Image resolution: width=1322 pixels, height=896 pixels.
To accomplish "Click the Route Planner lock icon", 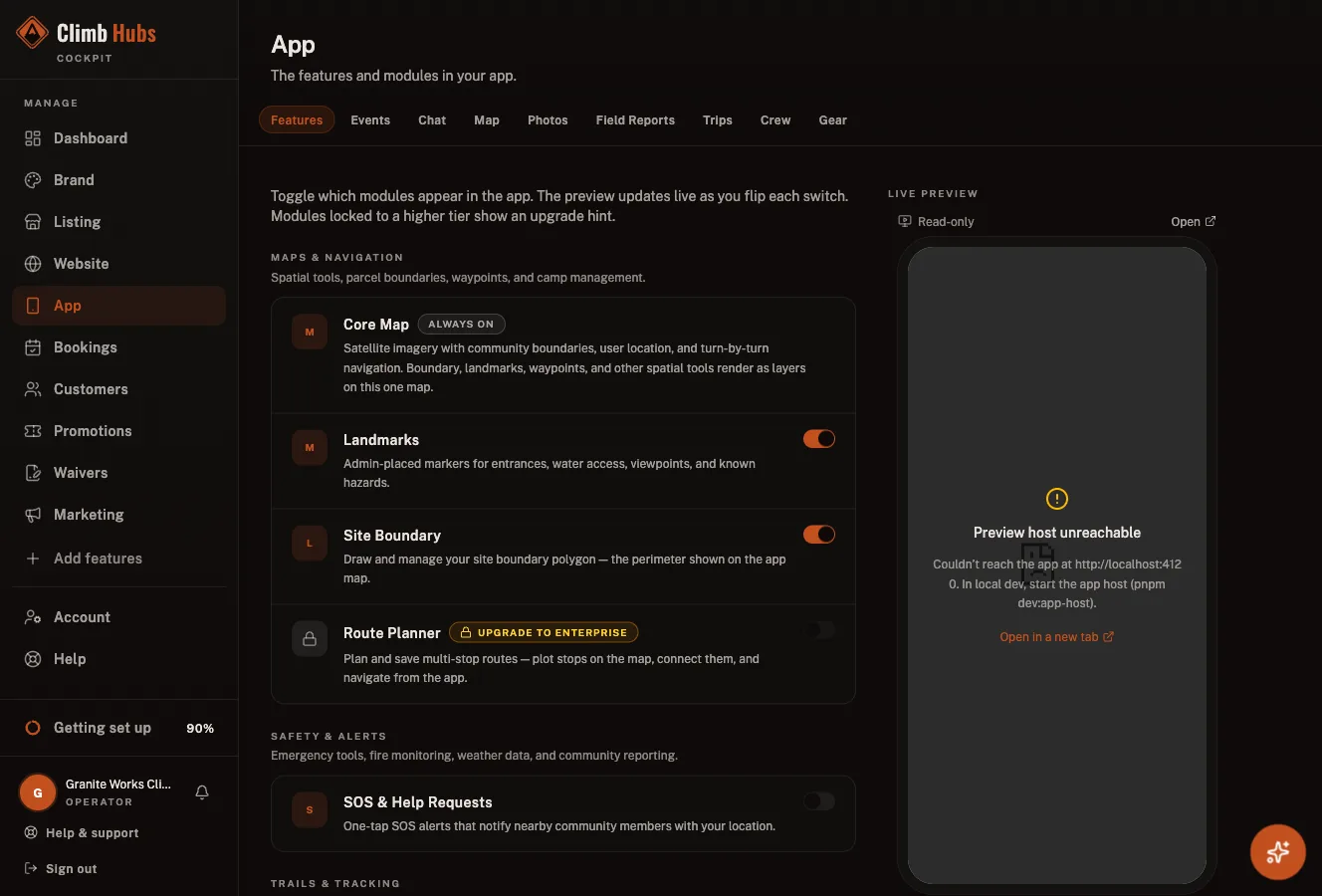I will pyautogui.click(x=310, y=638).
